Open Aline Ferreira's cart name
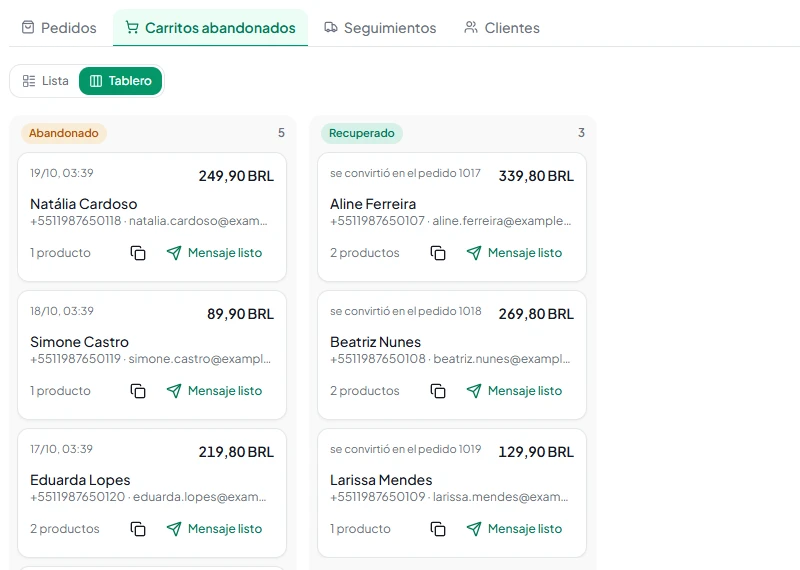800x570 pixels. coord(373,204)
